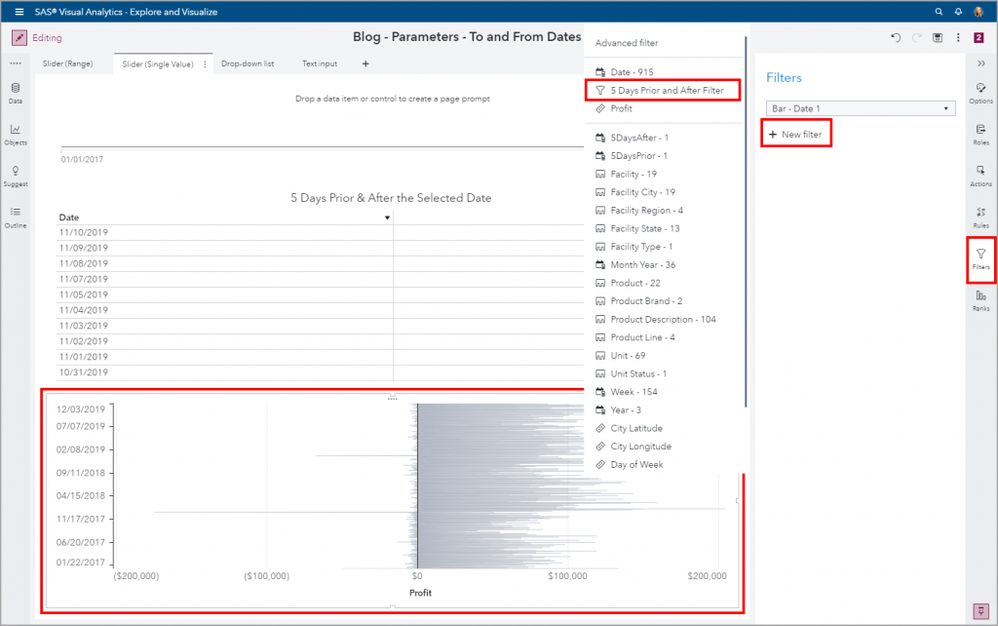Click the left sidebar ellipsis dots

coord(15,64)
